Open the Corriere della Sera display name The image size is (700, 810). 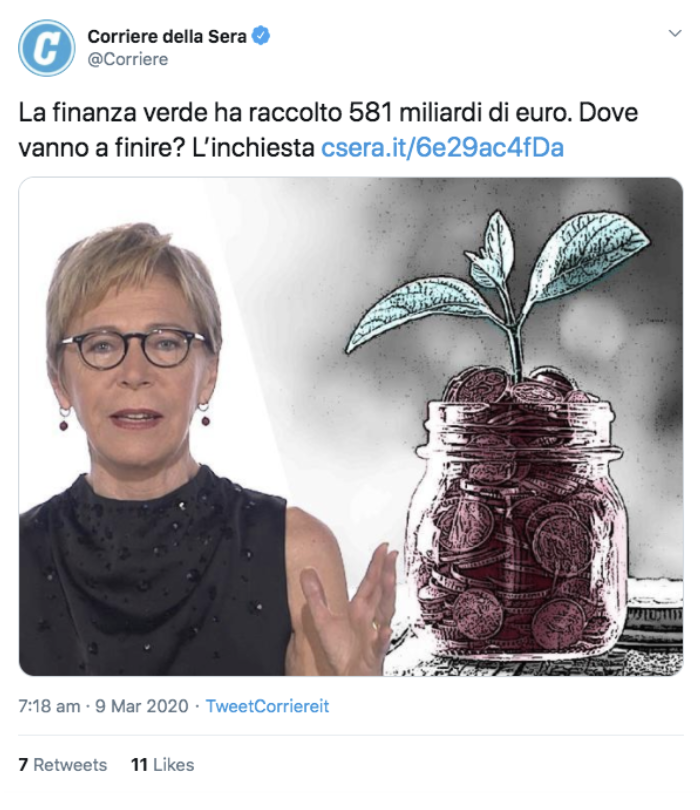(167, 36)
